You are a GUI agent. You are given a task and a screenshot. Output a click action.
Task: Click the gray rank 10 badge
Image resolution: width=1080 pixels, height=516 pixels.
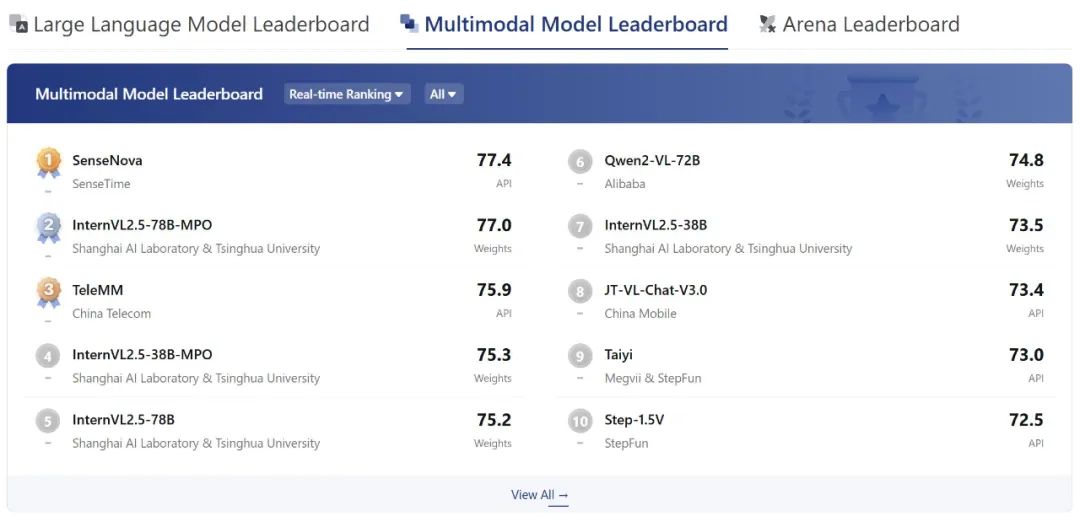click(x=580, y=421)
